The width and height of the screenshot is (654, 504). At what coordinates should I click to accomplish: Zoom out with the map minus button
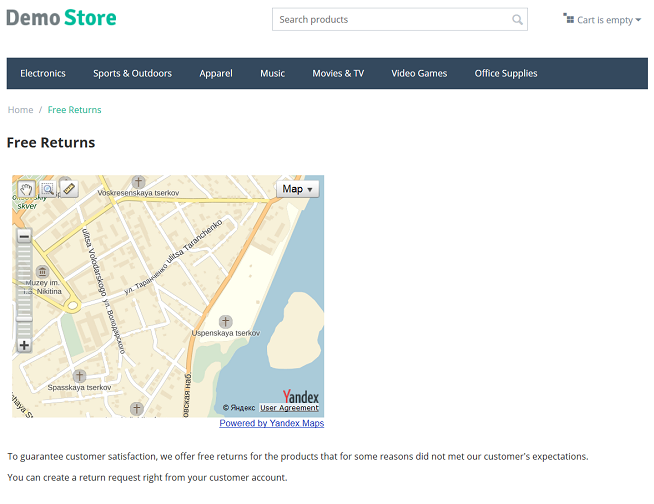(24, 236)
